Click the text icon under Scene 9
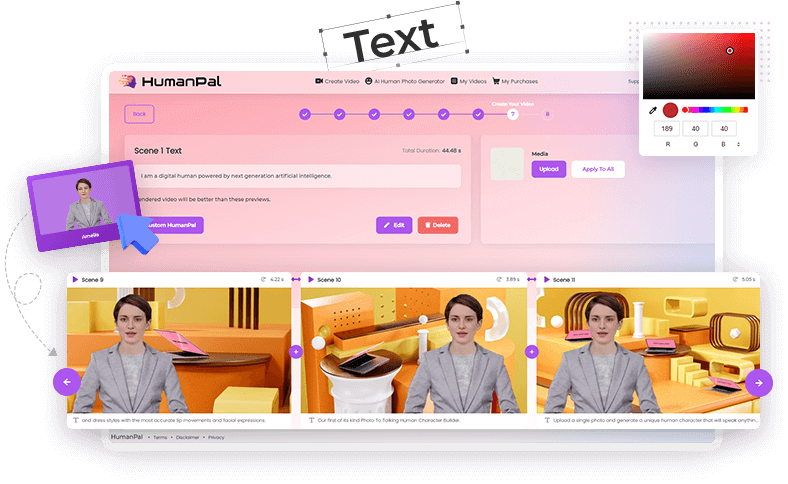Screen dimensions: 788x484 tap(76, 420)
